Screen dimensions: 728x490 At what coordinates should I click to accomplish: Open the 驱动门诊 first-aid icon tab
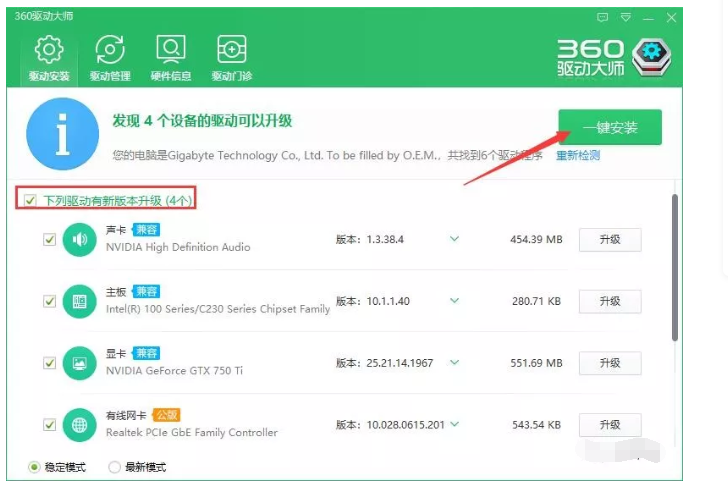[x=231, y=59]
